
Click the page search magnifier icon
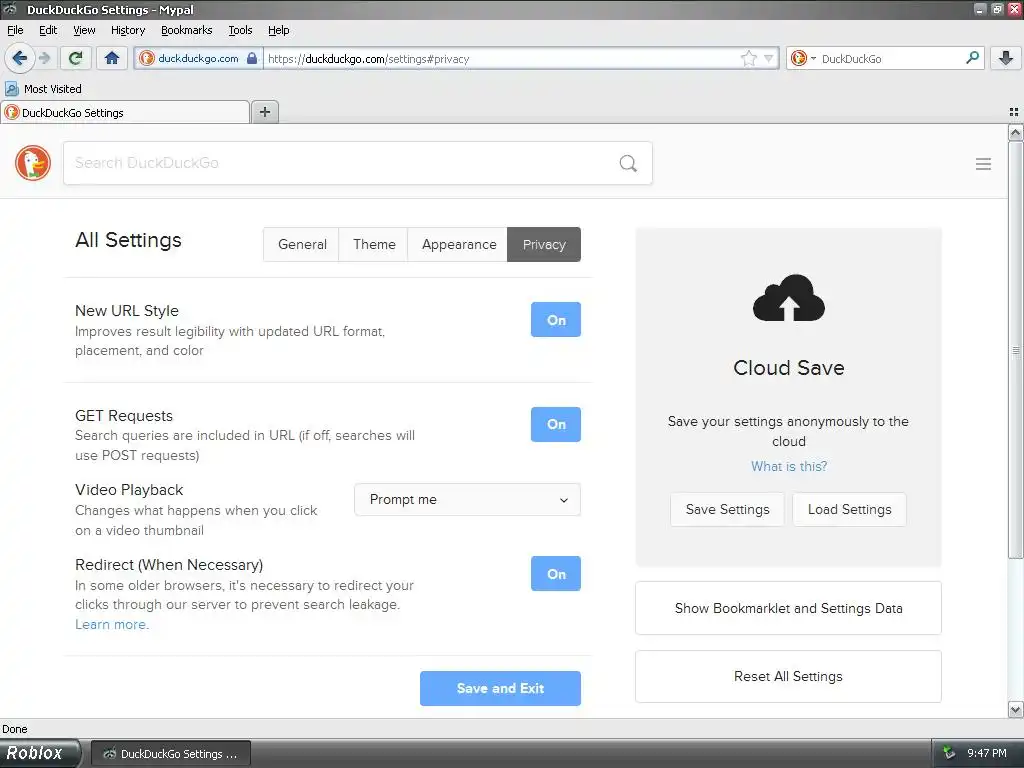click(628, 163)
